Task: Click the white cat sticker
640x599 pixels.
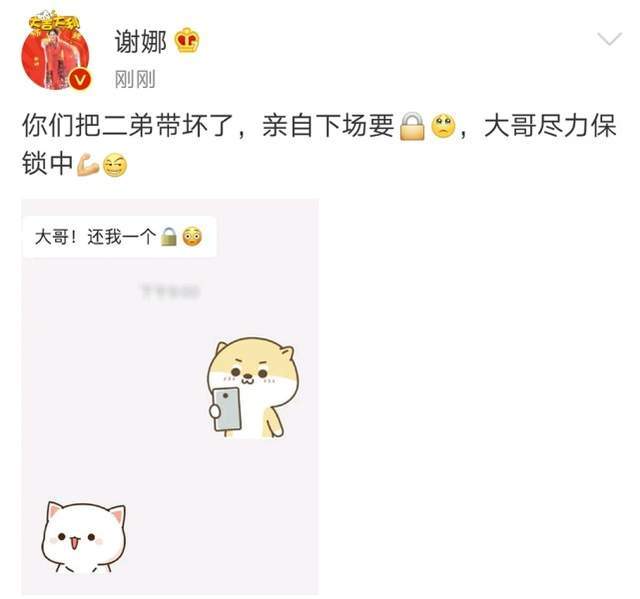Action: [84, 537]
